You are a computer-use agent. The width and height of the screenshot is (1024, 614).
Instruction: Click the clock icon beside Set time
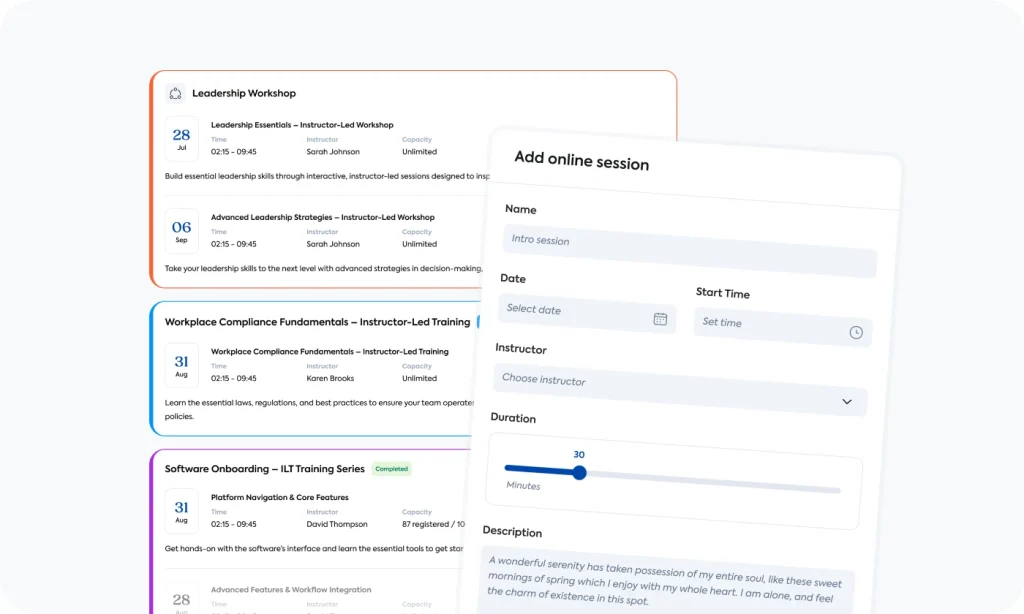click(x=856, y=331)
